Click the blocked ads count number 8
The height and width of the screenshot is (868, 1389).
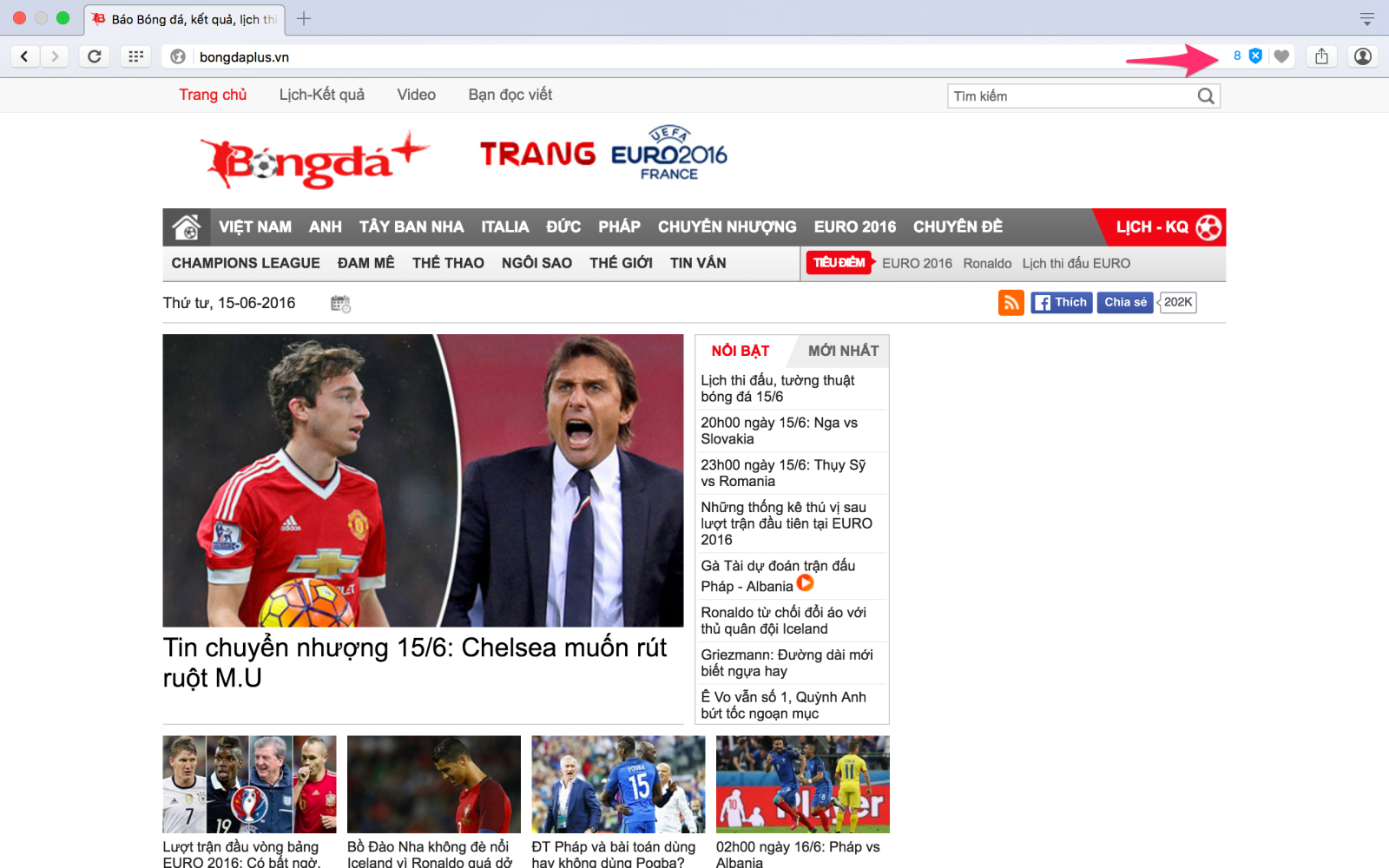(x=1237, y=56)
